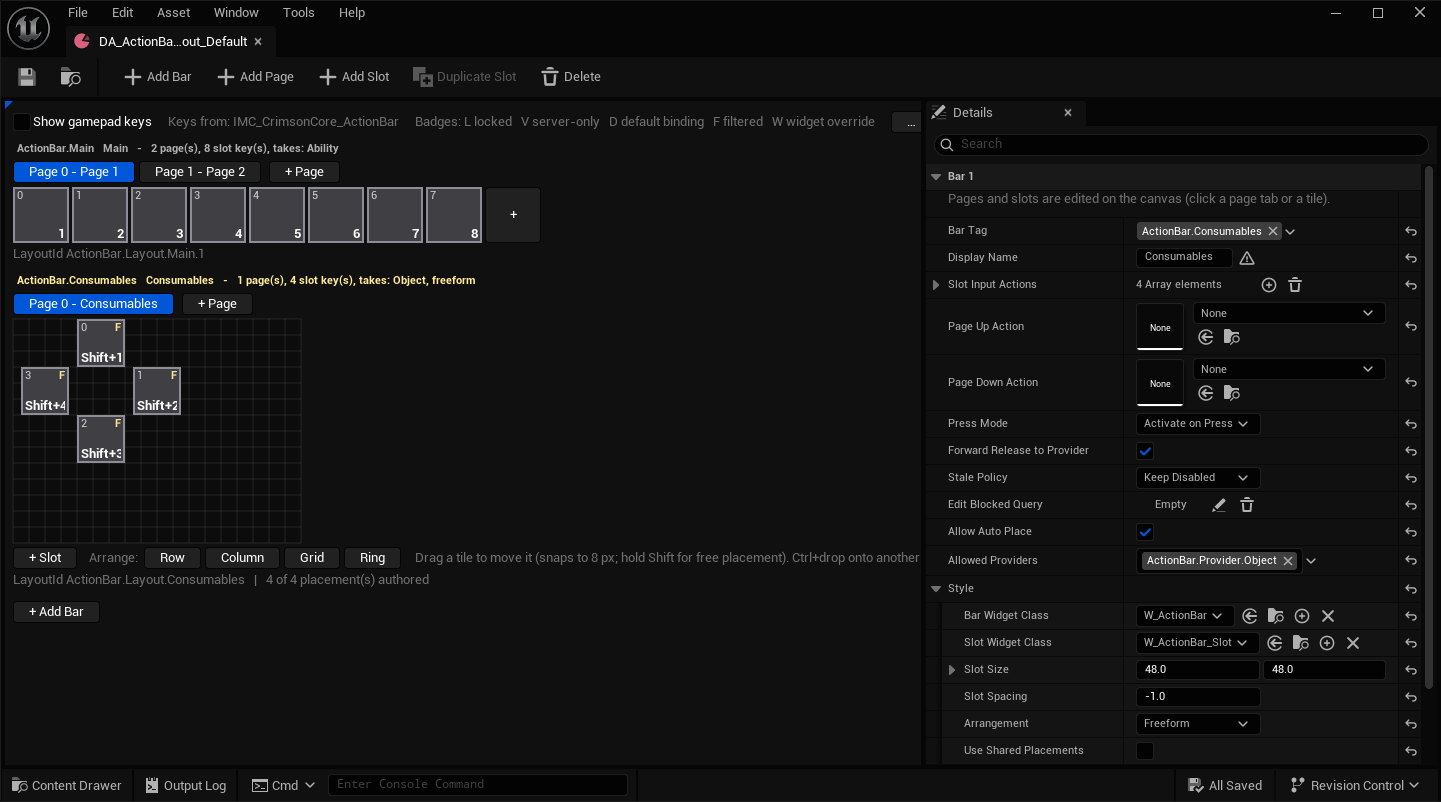Image resolution: width=1441 pixels, height=802 pixels.
Task: Uncheck Forward Release to Provider
Action: [1146, 451]
